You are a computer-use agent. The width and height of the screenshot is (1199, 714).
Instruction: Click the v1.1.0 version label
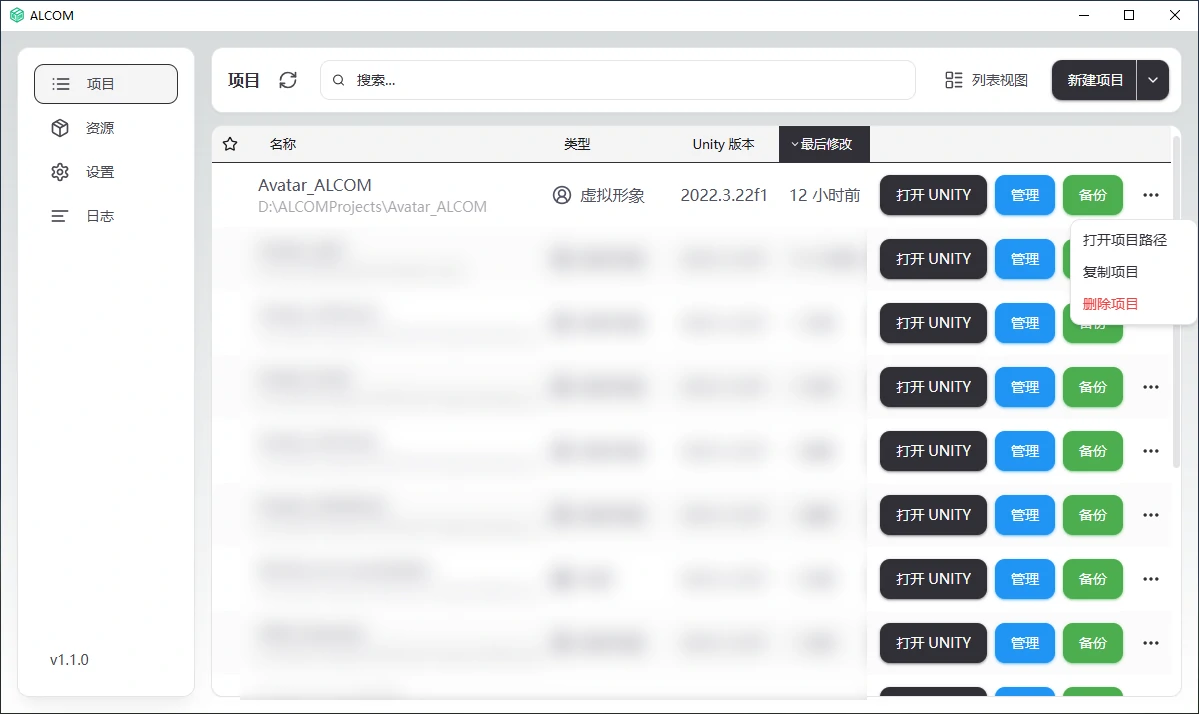[70, 660]
